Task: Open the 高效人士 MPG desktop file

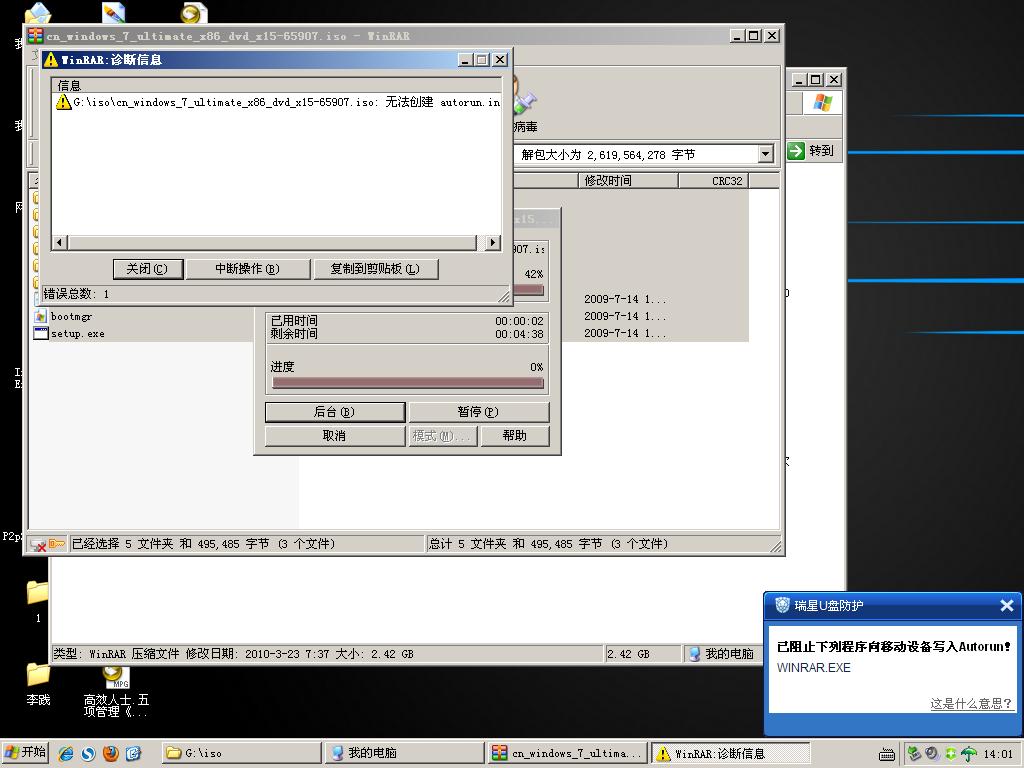Action: [x=116, y=691]
